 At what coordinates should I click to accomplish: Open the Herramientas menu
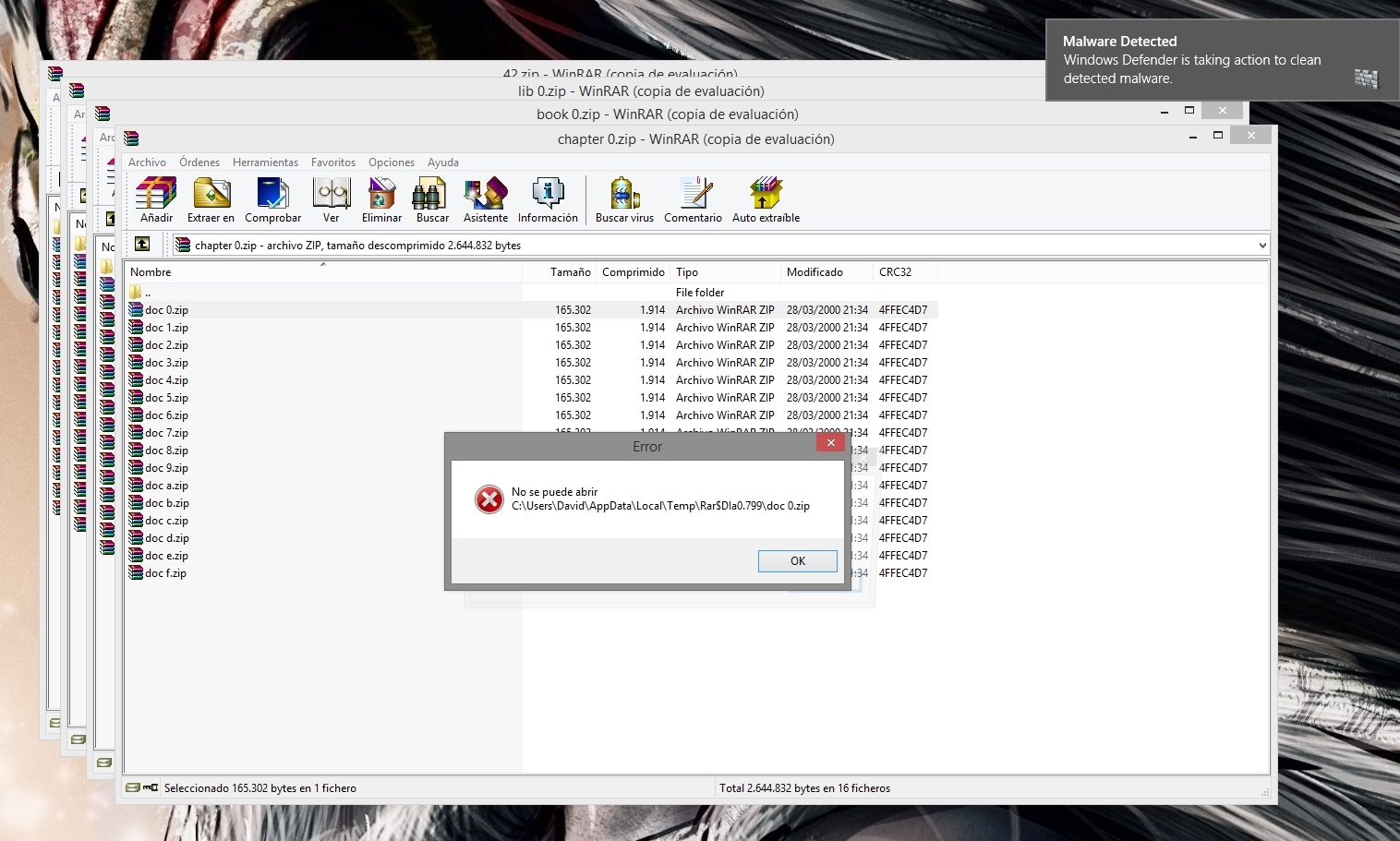click(x=265, y=162)
